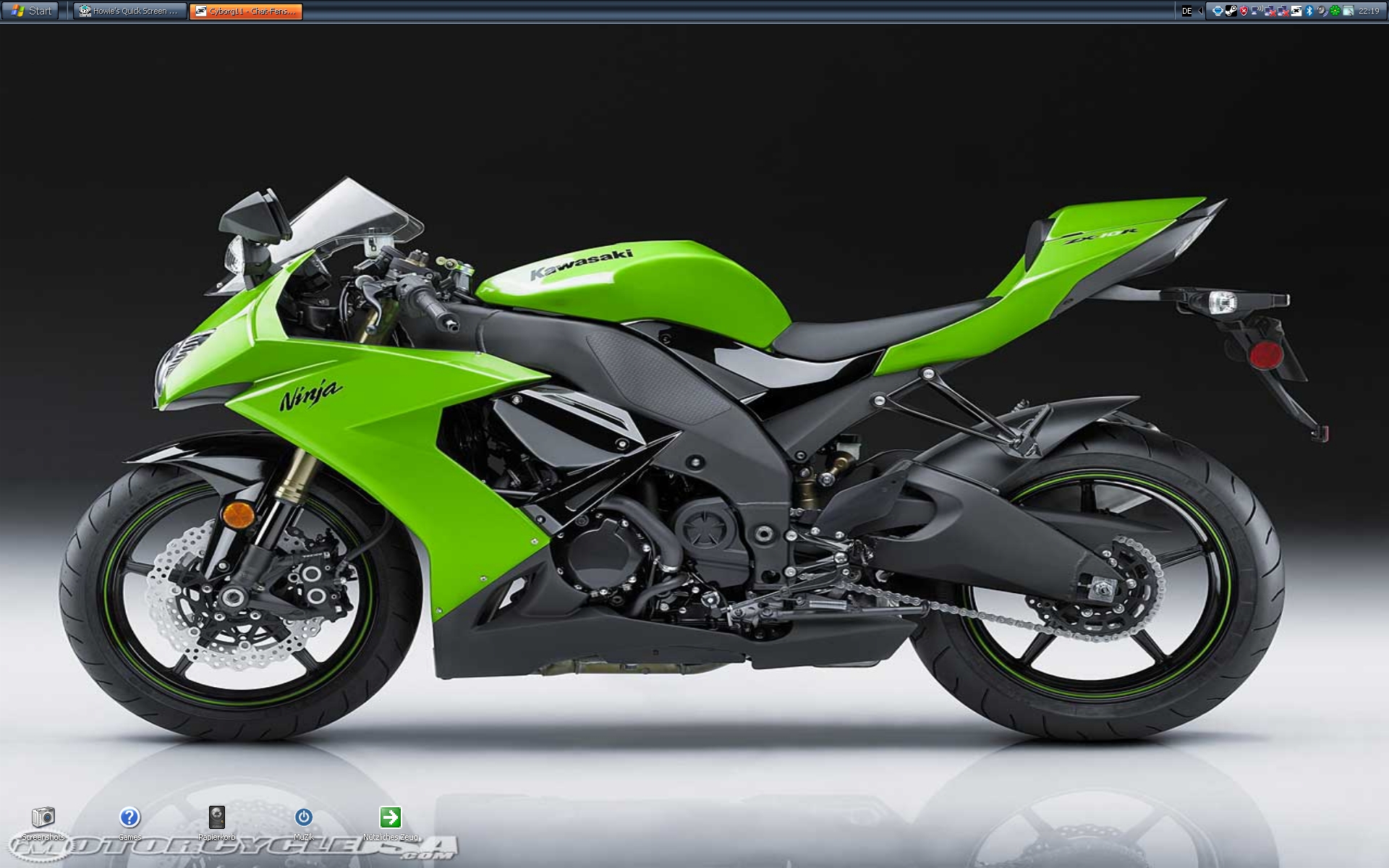Screen dimensions: 1389x868
Task: Click the screen capture cursor tray icon
Action: coord(1348,11)
